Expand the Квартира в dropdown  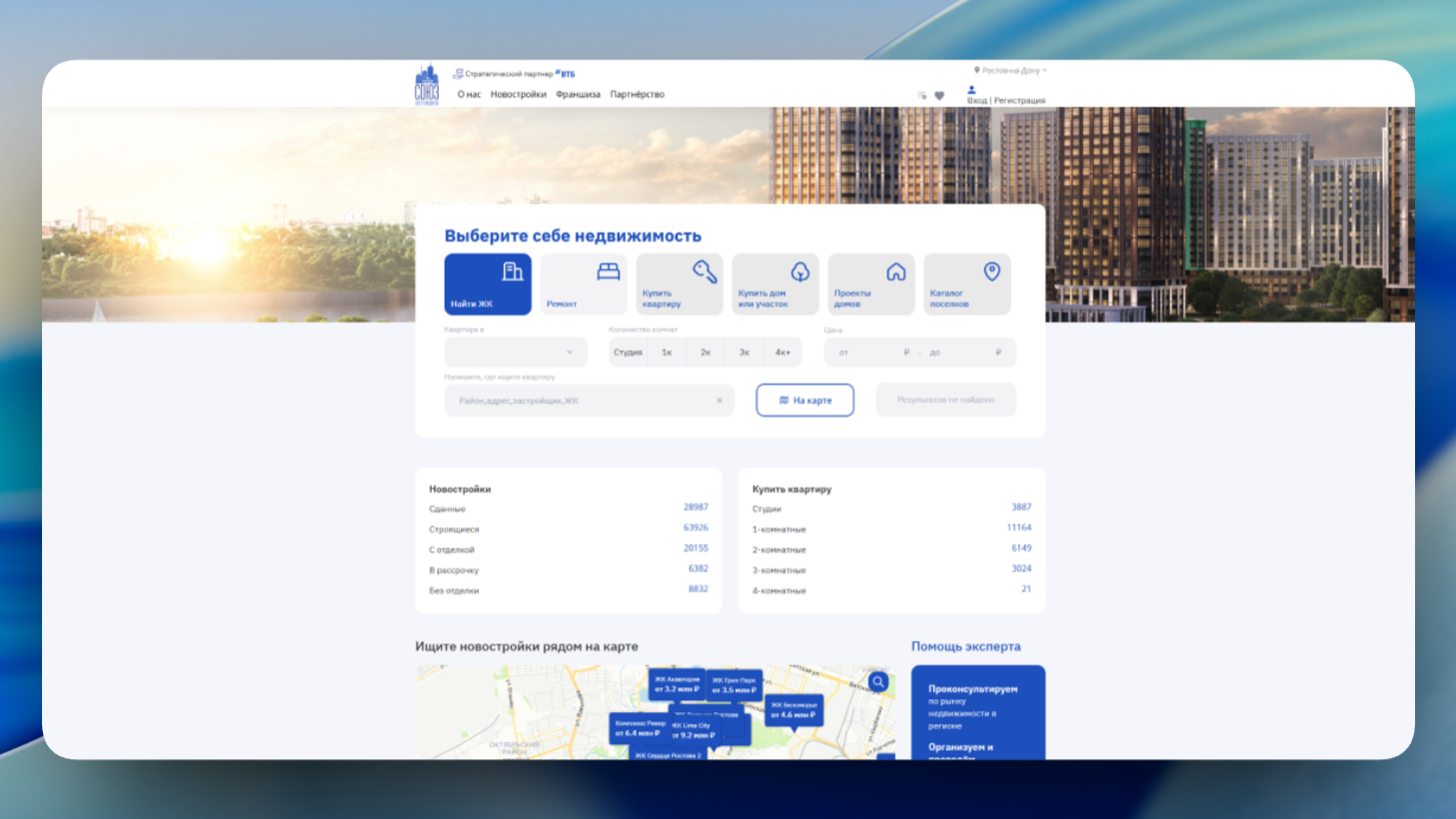tap(516, 352)
